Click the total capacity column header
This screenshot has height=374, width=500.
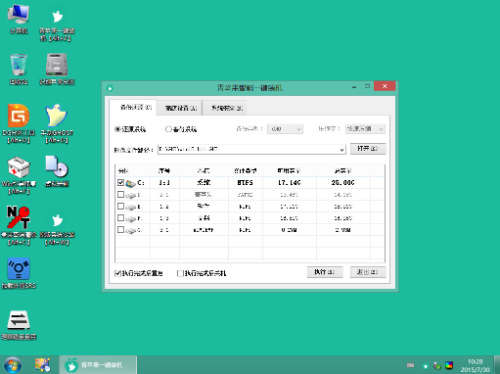click(343, 171)
